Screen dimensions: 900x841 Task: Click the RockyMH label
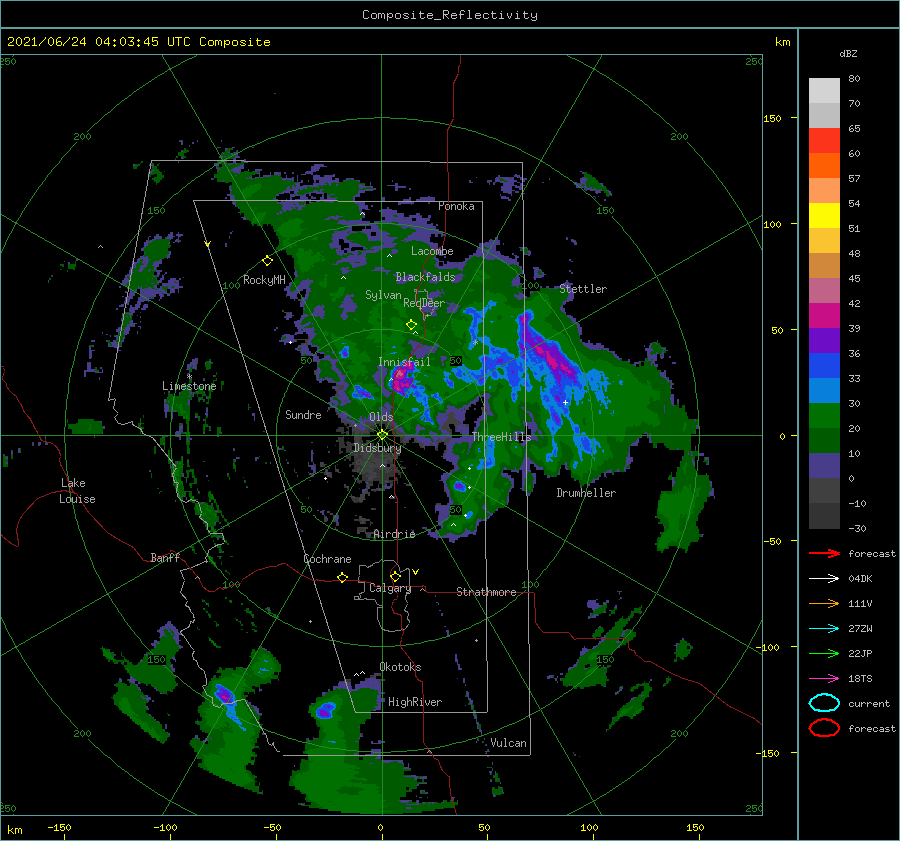[x=264, y=280]
